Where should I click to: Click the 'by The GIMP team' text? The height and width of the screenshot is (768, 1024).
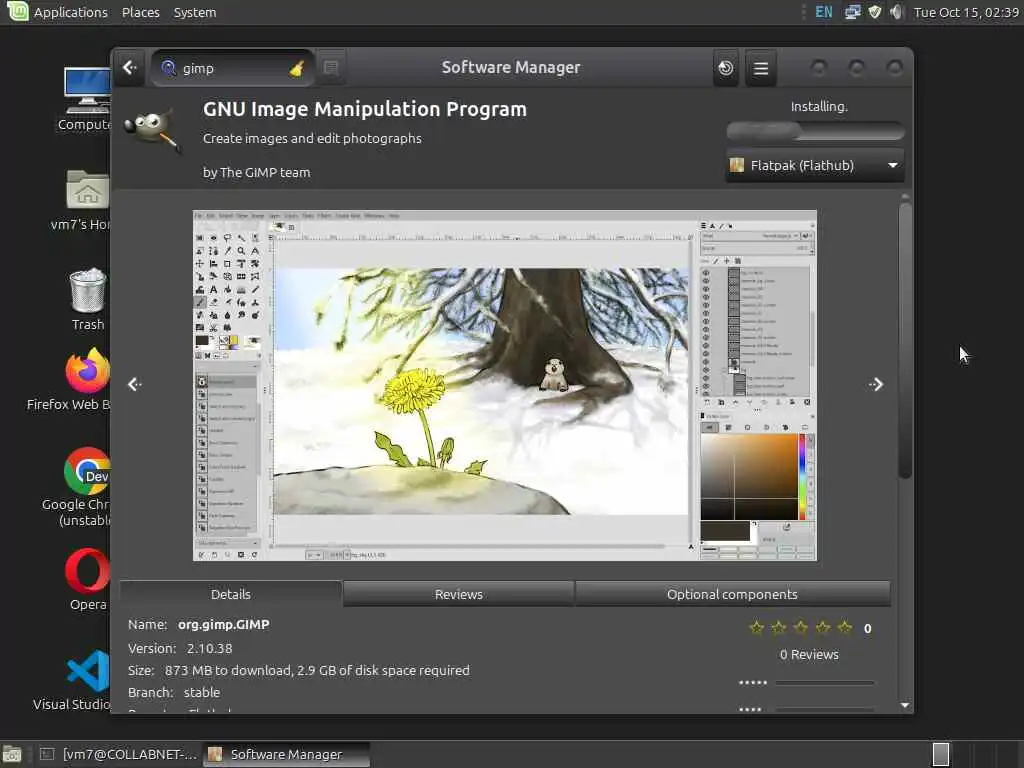click(x=257, y=173)
